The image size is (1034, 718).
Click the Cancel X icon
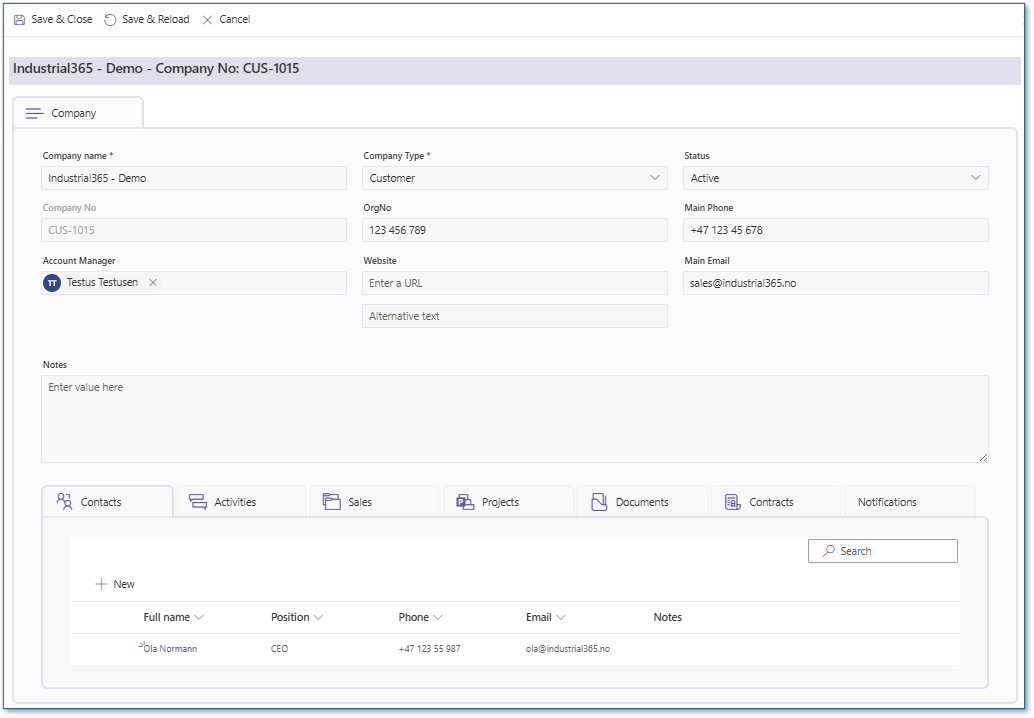[207, 20]
